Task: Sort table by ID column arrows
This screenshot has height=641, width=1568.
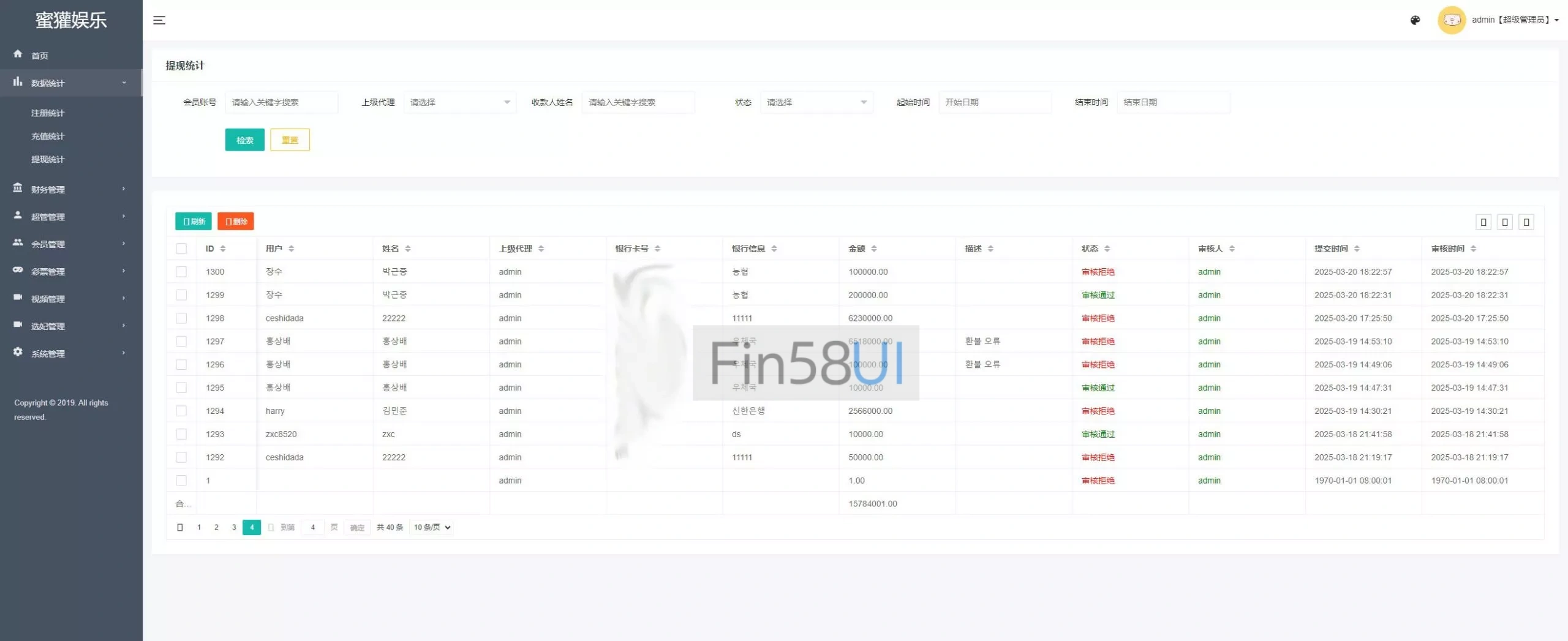Action: (x=223, y=249)
